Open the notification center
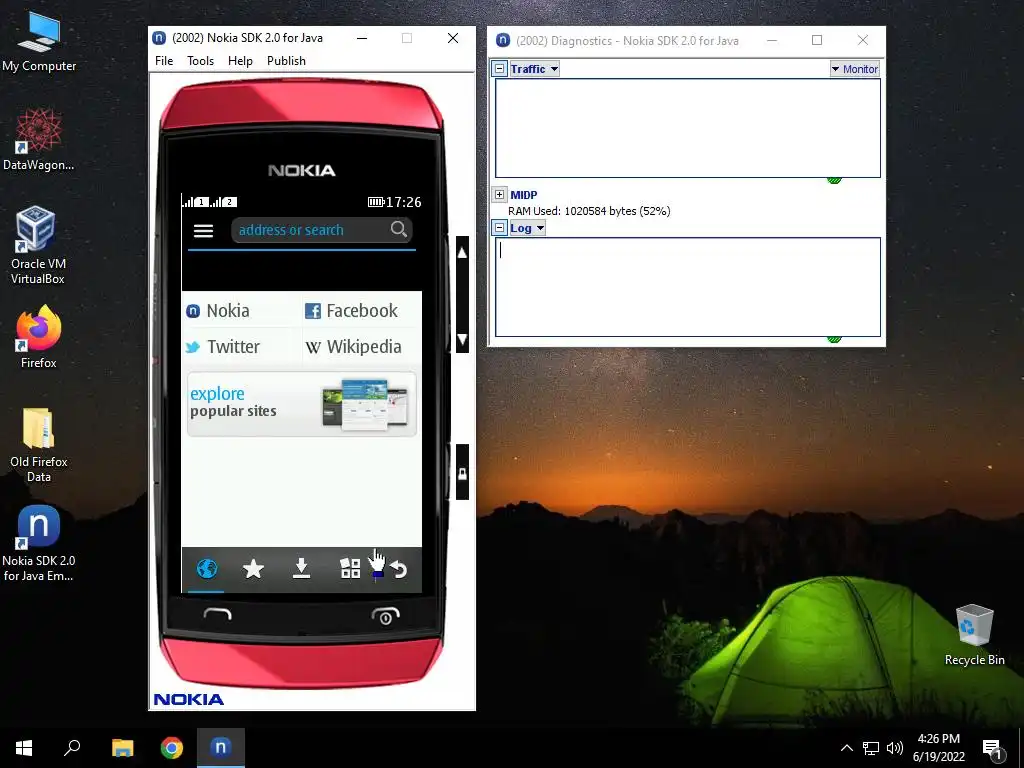The height and width of the screenshot is (768, 1024). [993, 749]
